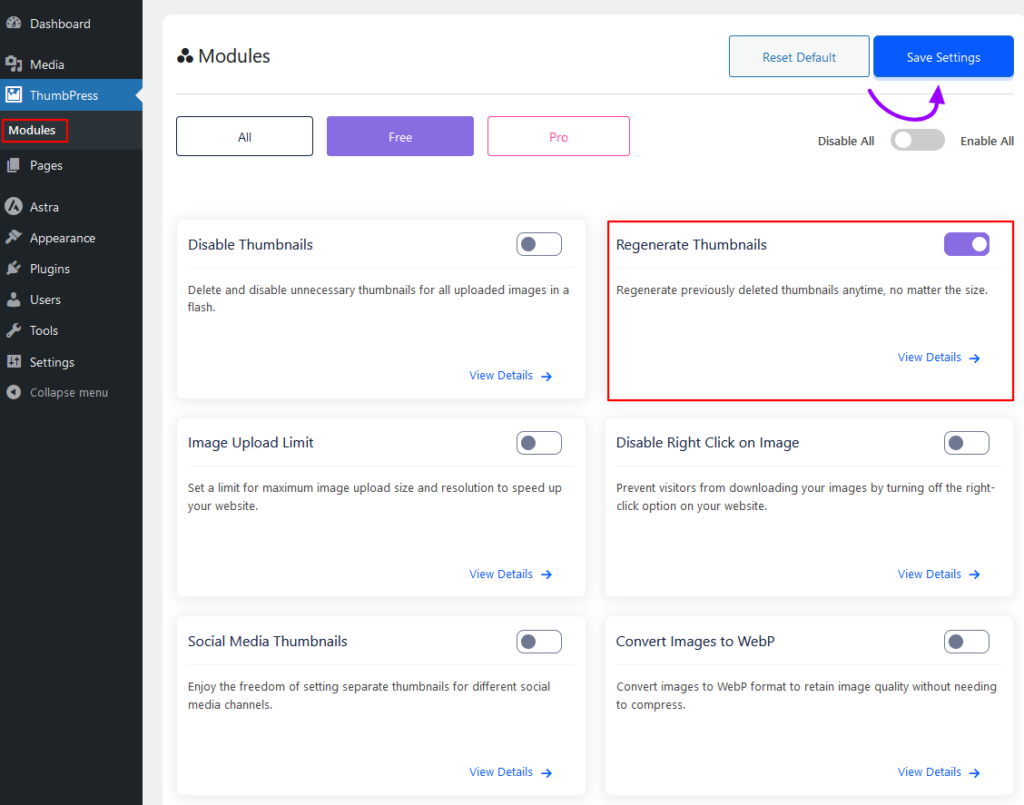Click the Enable All label
1024x805 pixels.
[987, 141]
